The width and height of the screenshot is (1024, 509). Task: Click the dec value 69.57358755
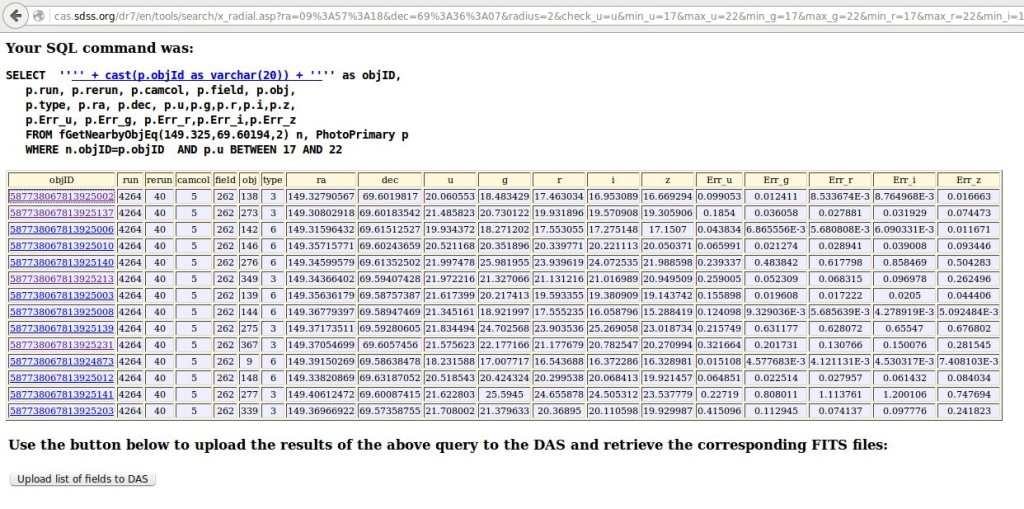click(390, 411)
